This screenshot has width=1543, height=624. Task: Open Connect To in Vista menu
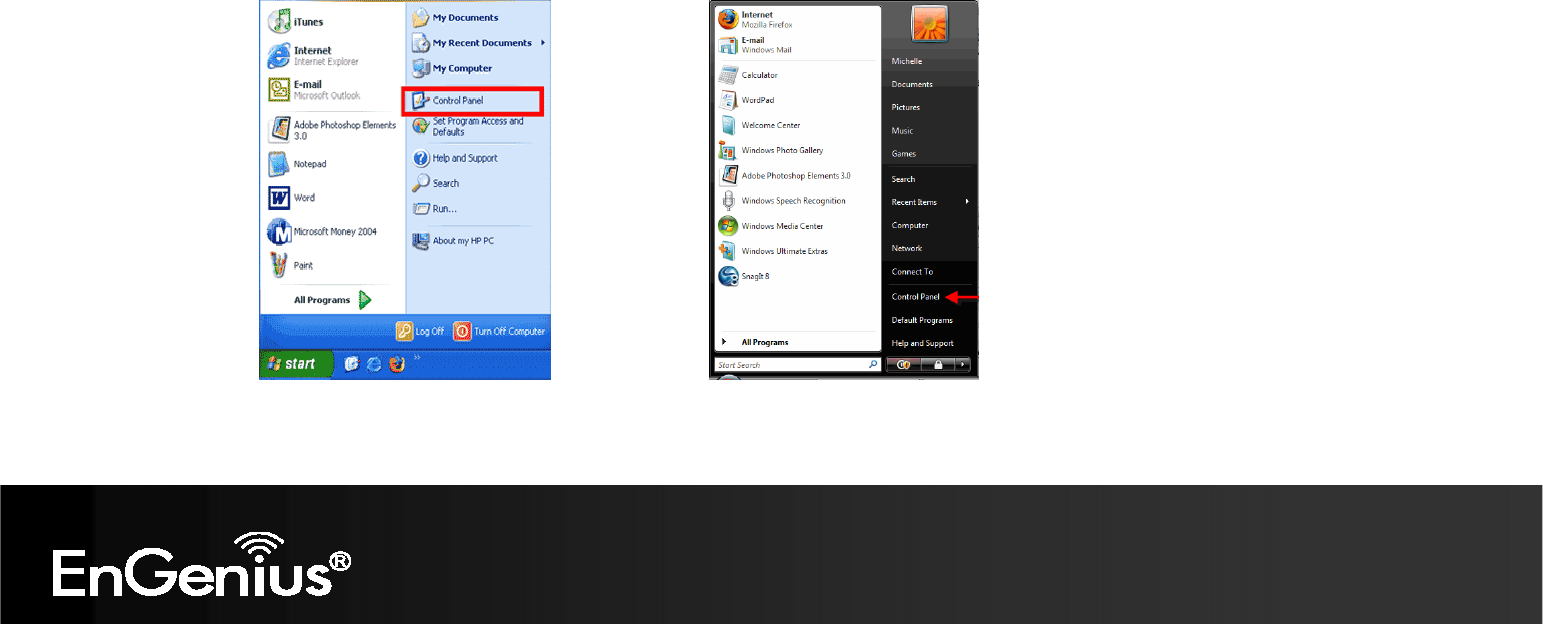click(912, 272)
